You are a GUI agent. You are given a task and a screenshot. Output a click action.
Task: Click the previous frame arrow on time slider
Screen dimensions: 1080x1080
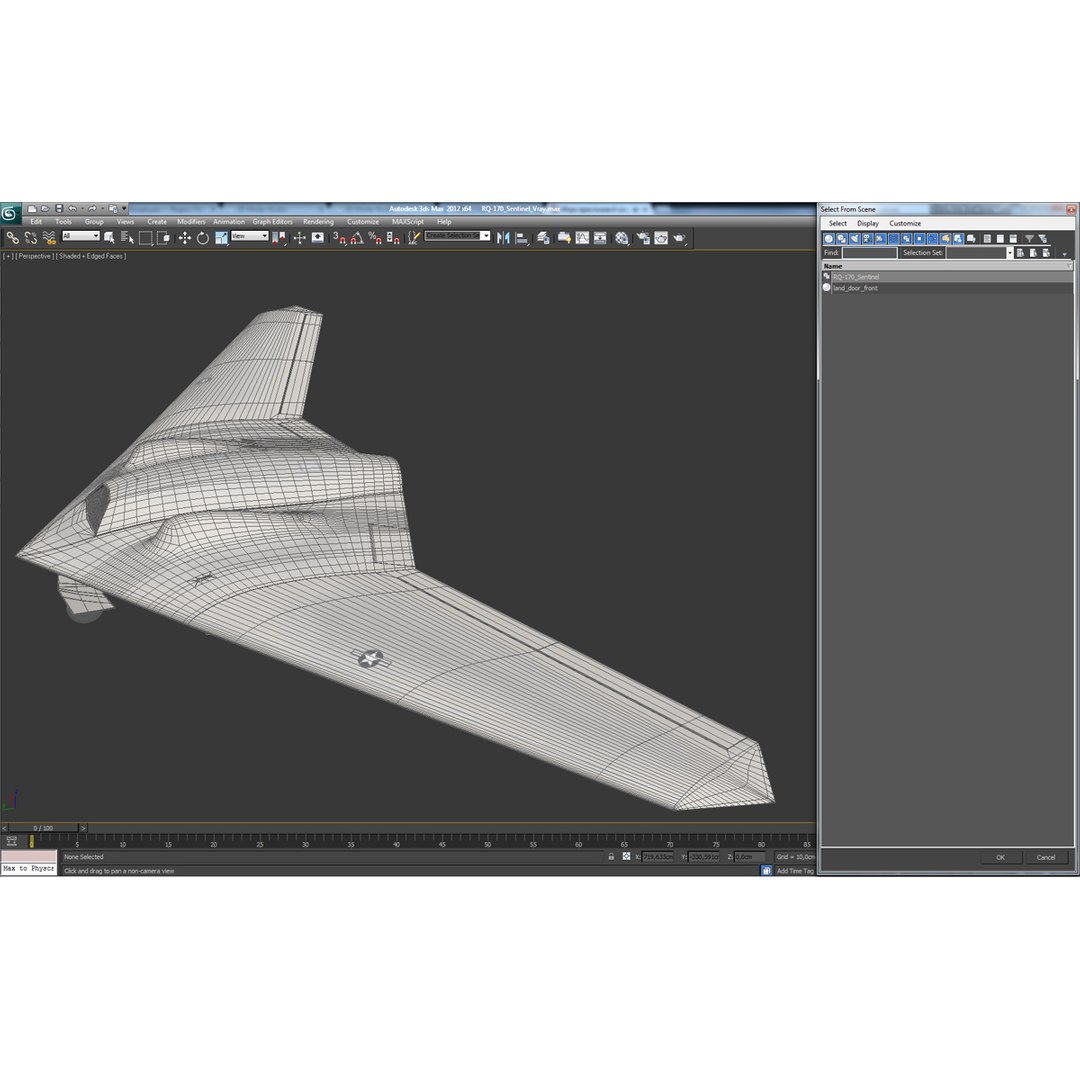[4, 828]
